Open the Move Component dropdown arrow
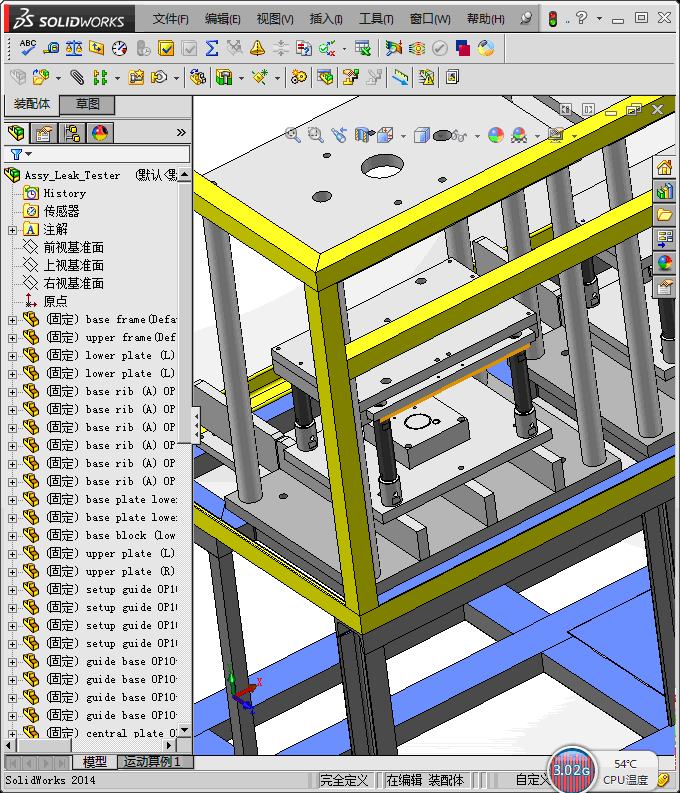 coord(176,78)
